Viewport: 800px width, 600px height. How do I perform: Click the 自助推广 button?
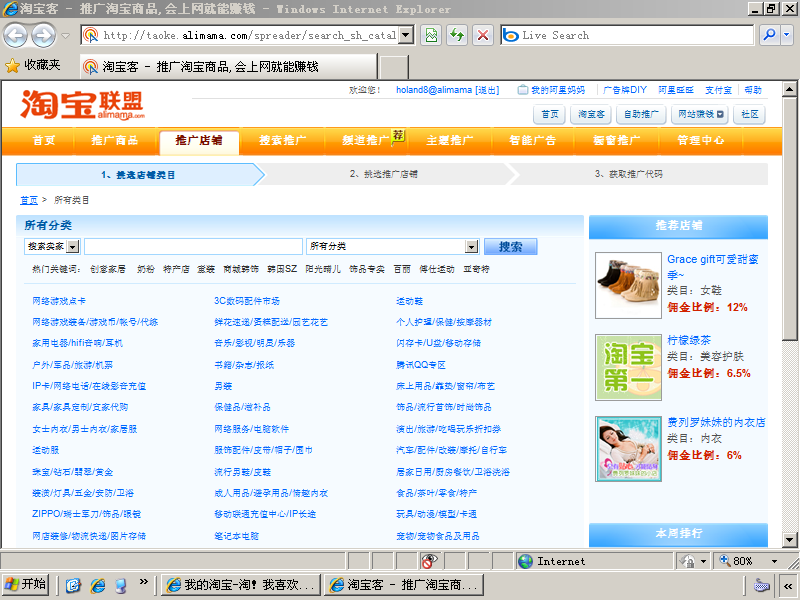[641, 114]
